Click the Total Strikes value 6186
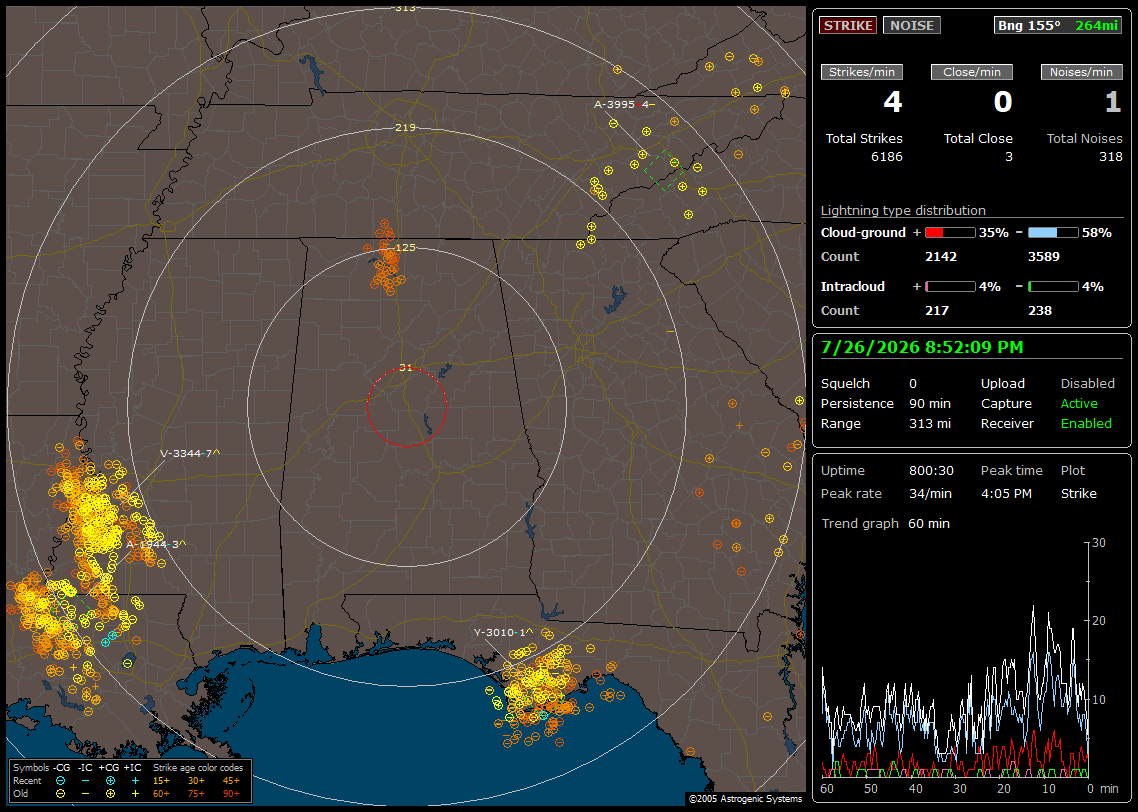The image size is (1138, 812). pos(887,157)
